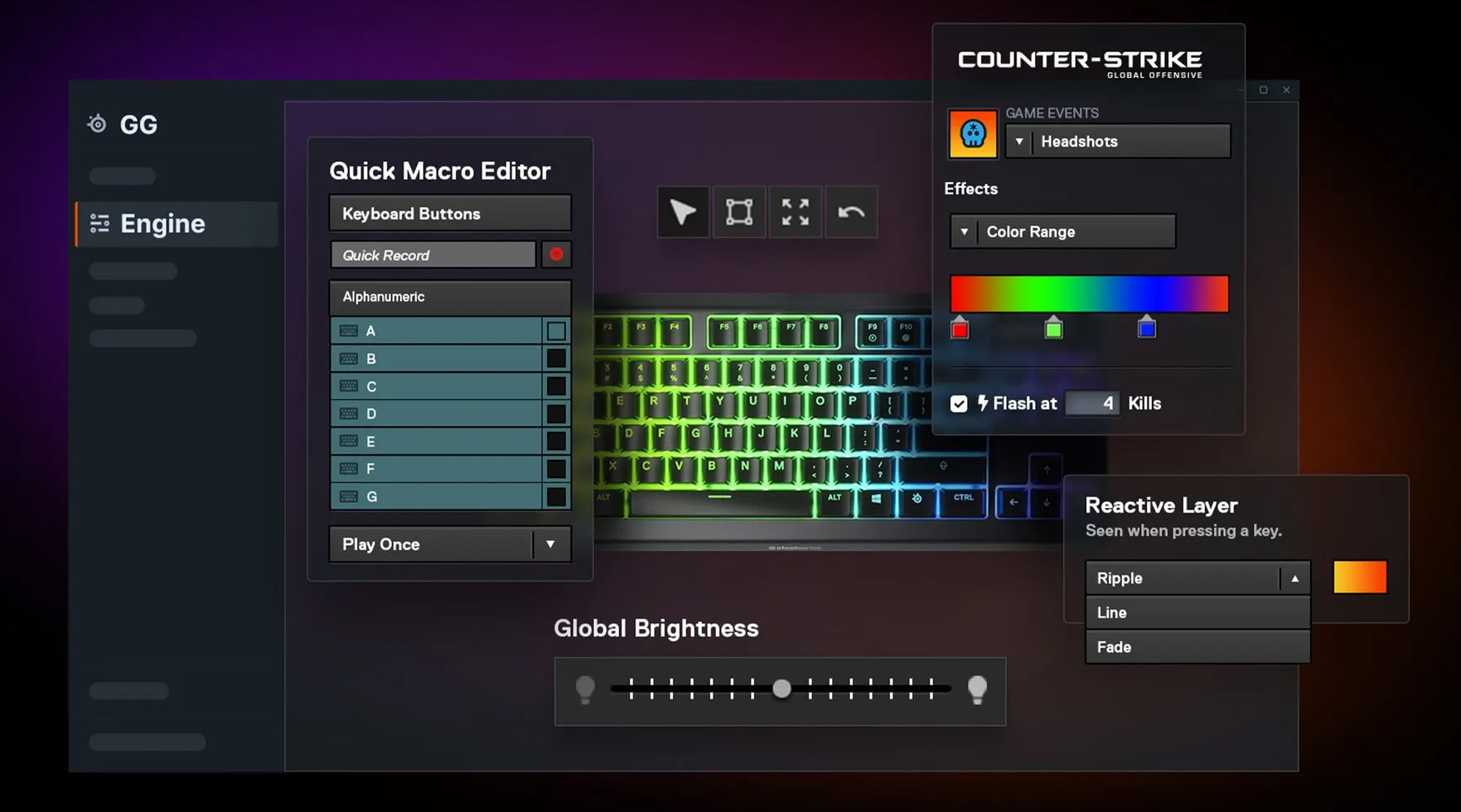Image resolution: width=1461 pixels, height=812 pixels.
Task: Click the keyboard icon beside key D
Action: 349,413
